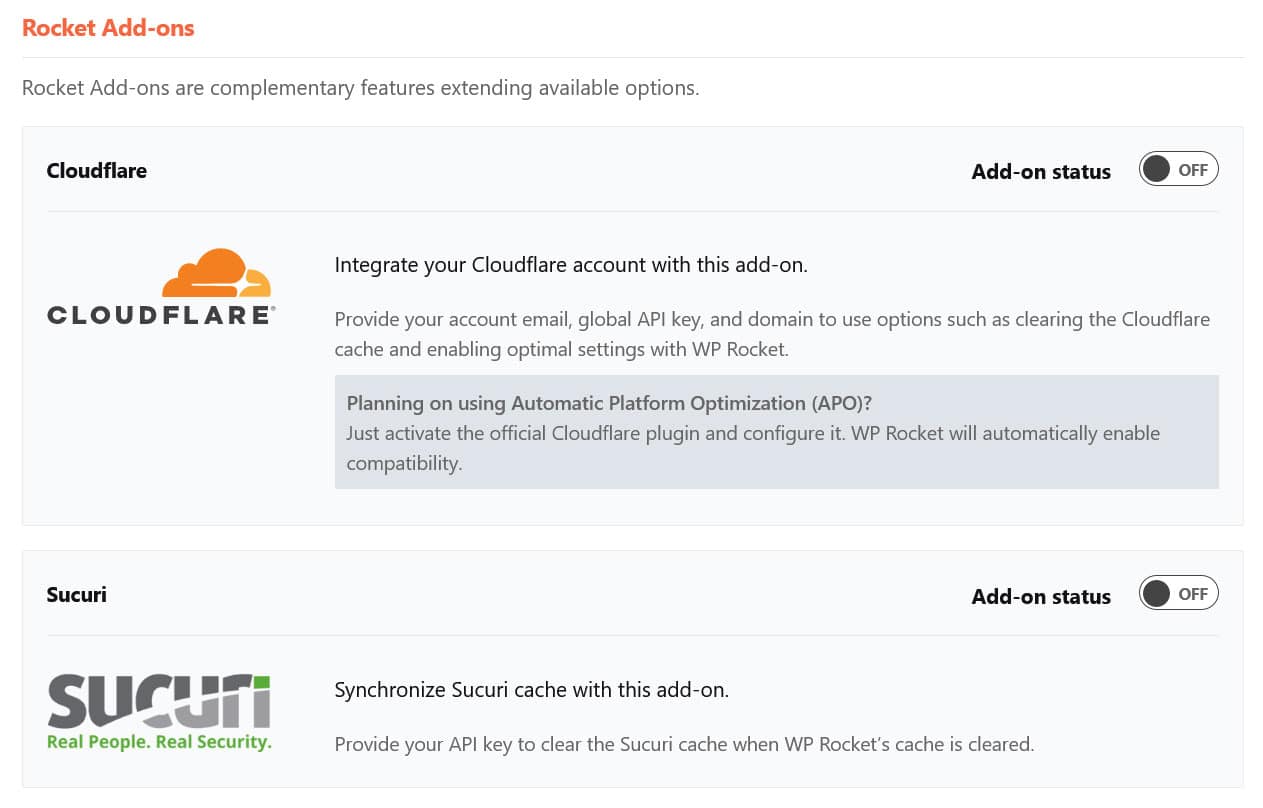Click Sucuri's "Provide your API key" description
This screenshot has height=808, width=1263.
(x=684, y=744)
